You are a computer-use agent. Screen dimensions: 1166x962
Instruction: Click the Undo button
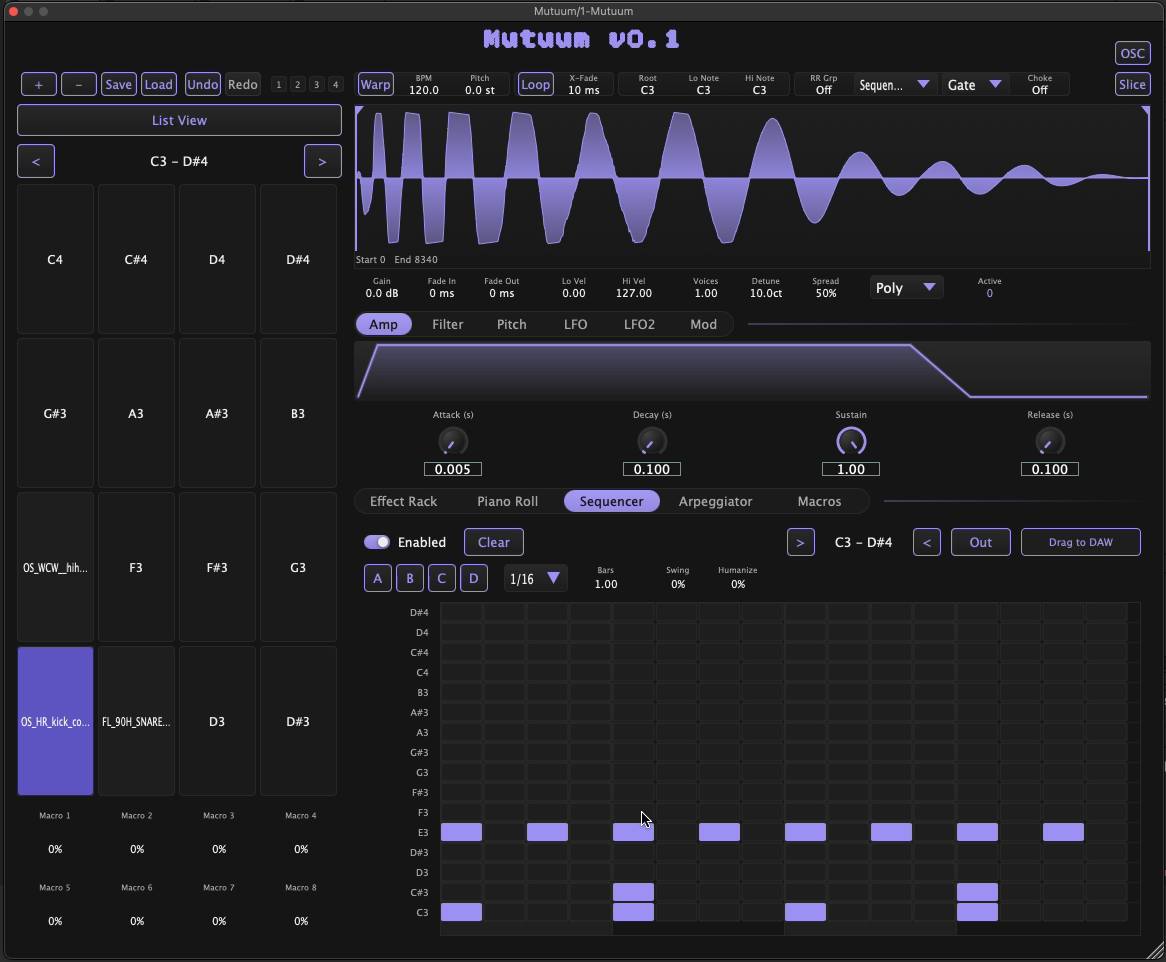[203, 84]
